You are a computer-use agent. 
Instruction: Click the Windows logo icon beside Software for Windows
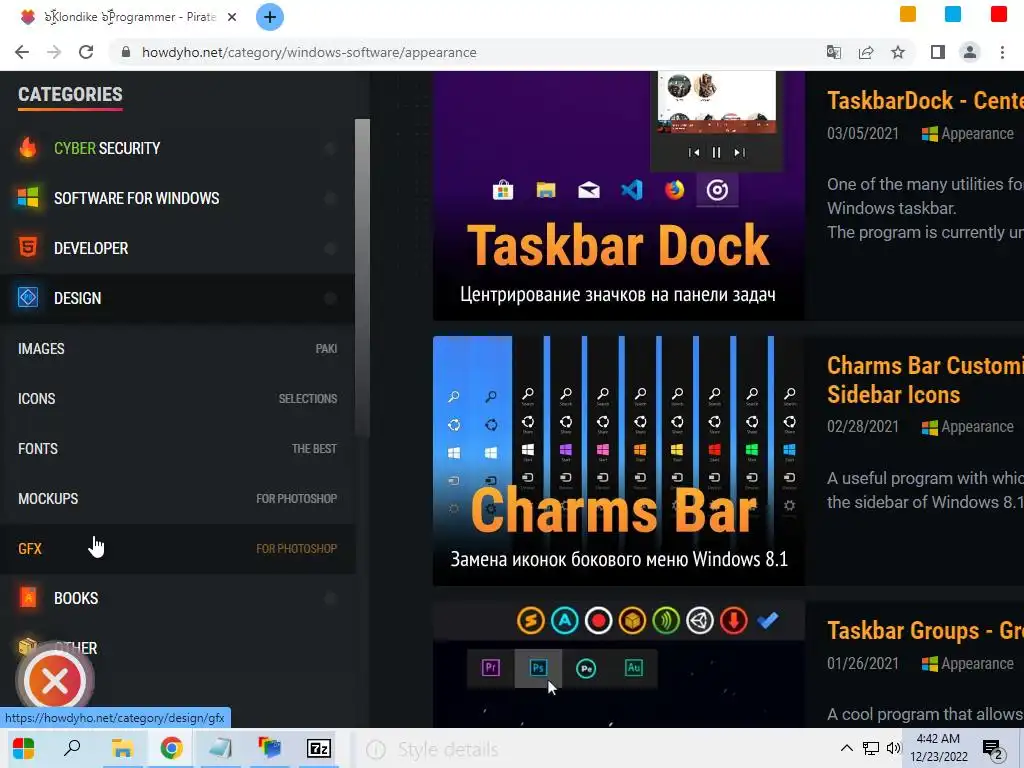click(x=27, y=197)
